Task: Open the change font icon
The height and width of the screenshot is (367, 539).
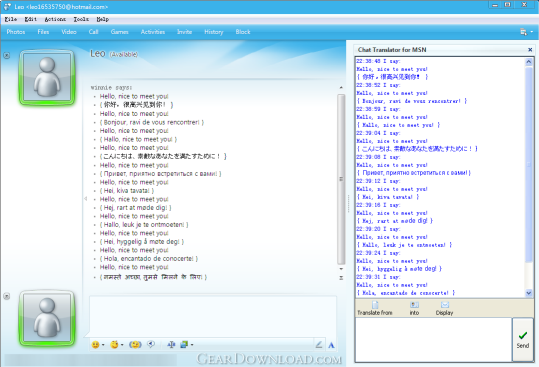Action: pos(171,344)
